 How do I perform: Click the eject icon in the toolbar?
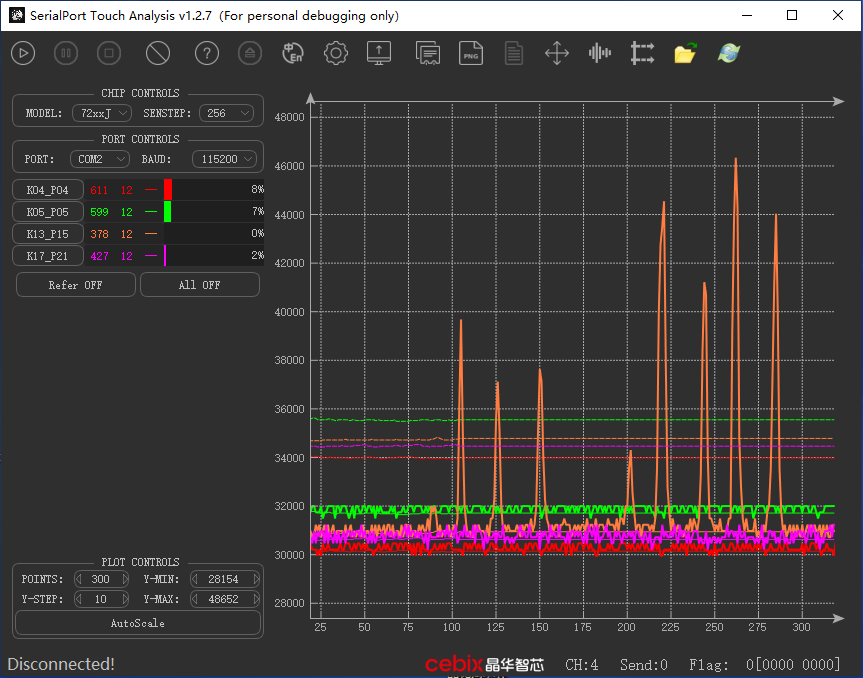click(250, 53)
